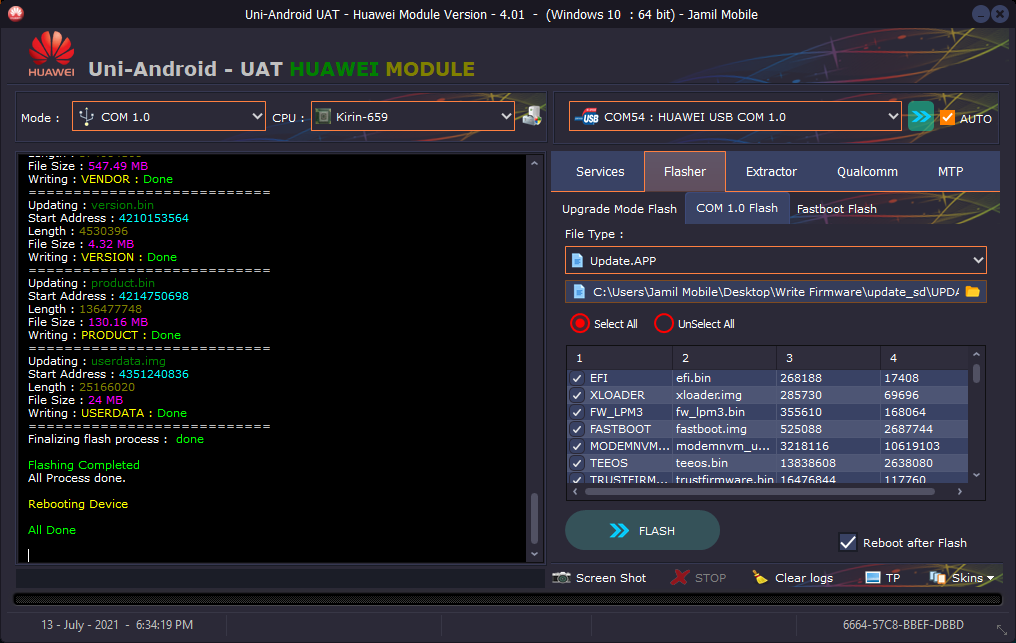1016x643 pixels.
Task: Click the device manager icon beside CPU dropdown
Action: [532, 116]
